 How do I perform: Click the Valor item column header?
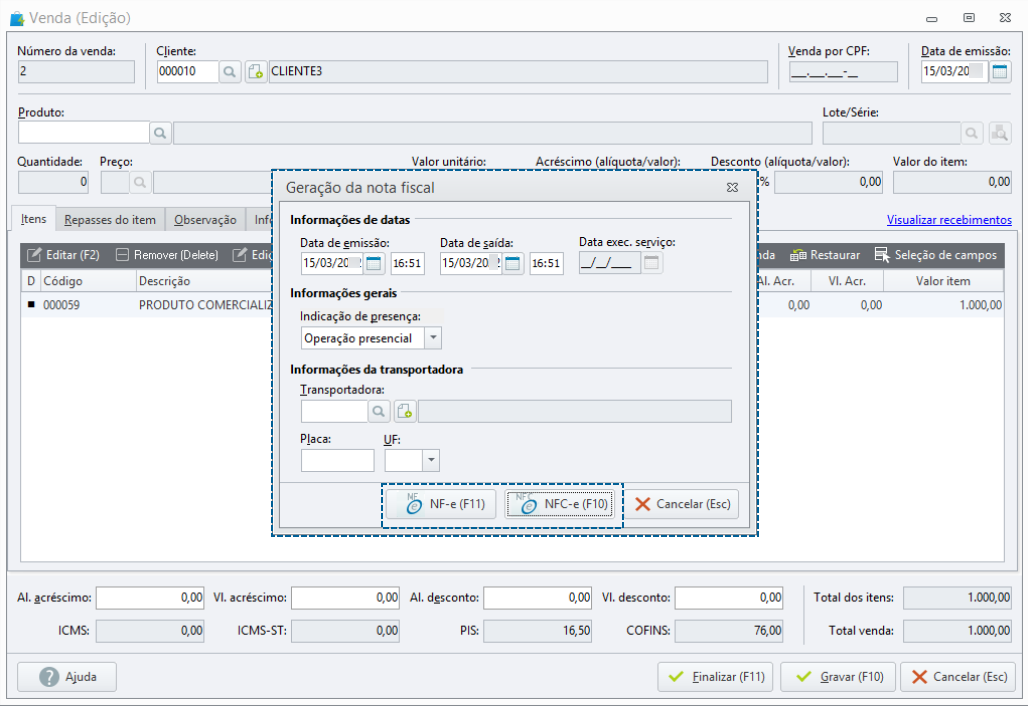coord(943,281)
